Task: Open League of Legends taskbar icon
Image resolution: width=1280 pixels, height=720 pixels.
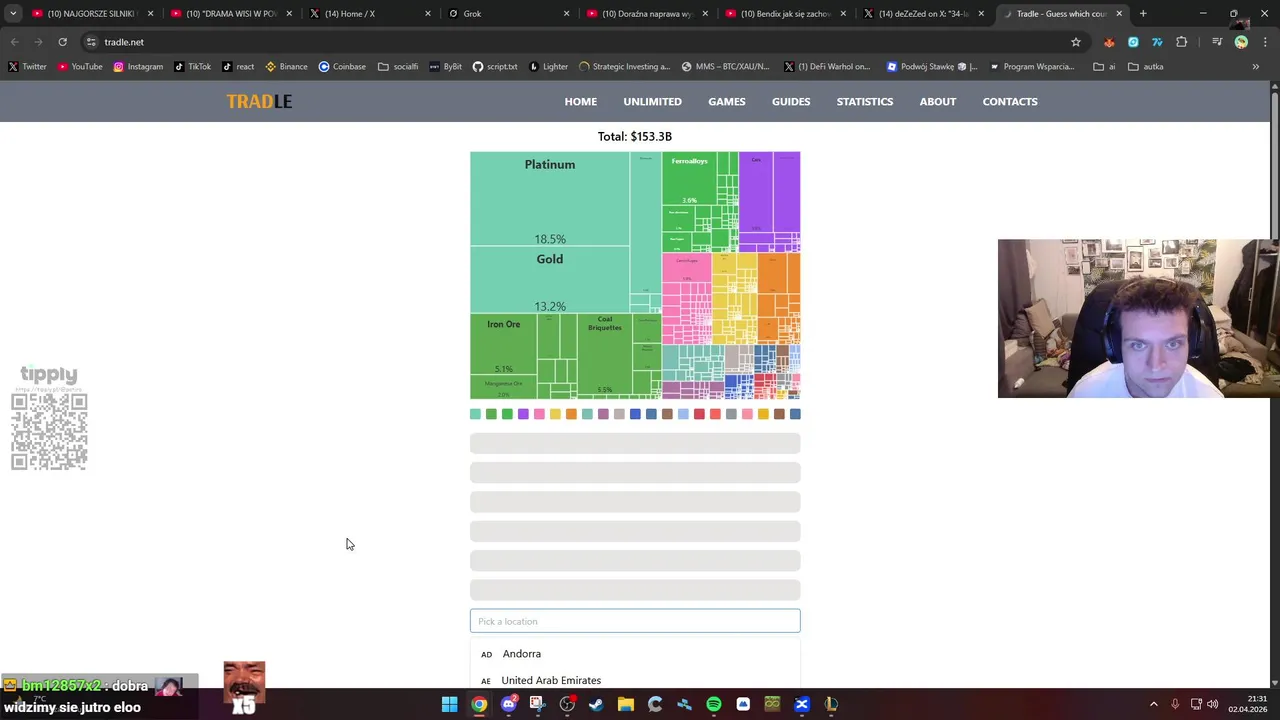Action: (x=831, y=705)
